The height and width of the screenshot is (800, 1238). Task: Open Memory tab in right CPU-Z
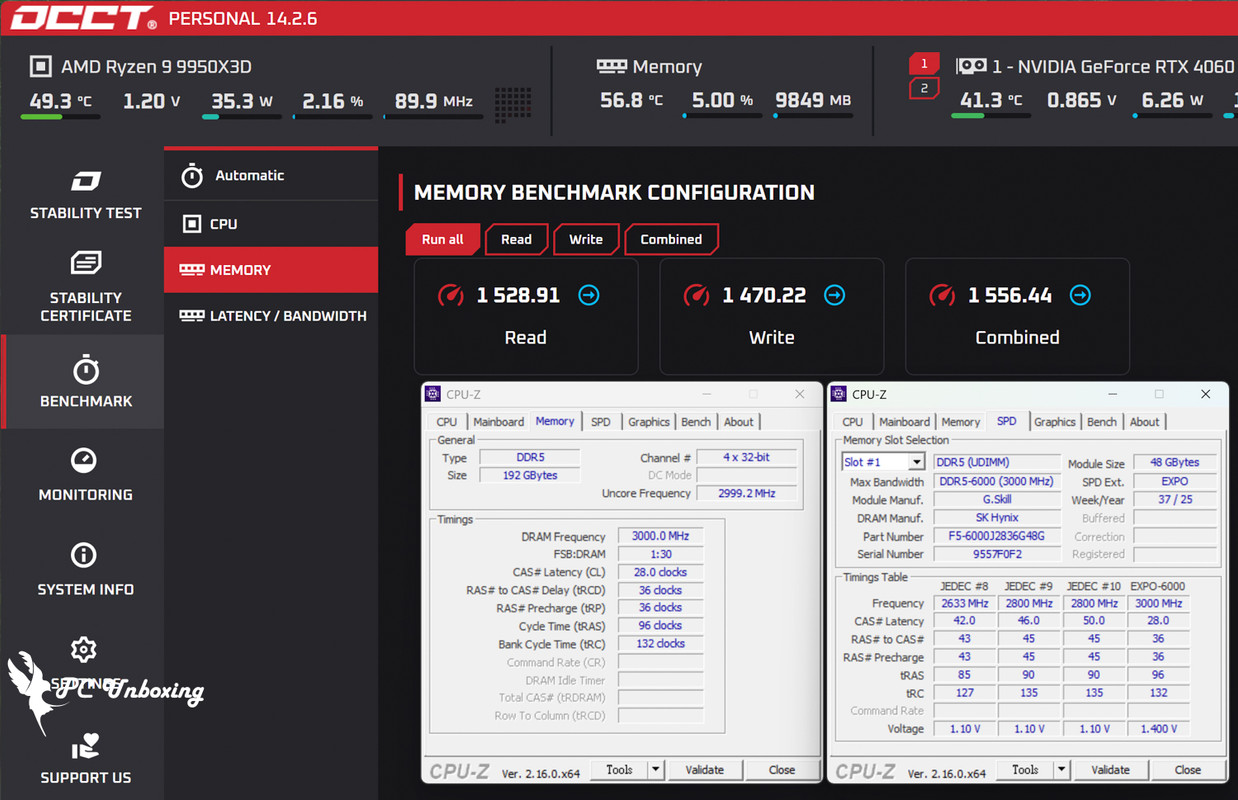tap(960, 422)
